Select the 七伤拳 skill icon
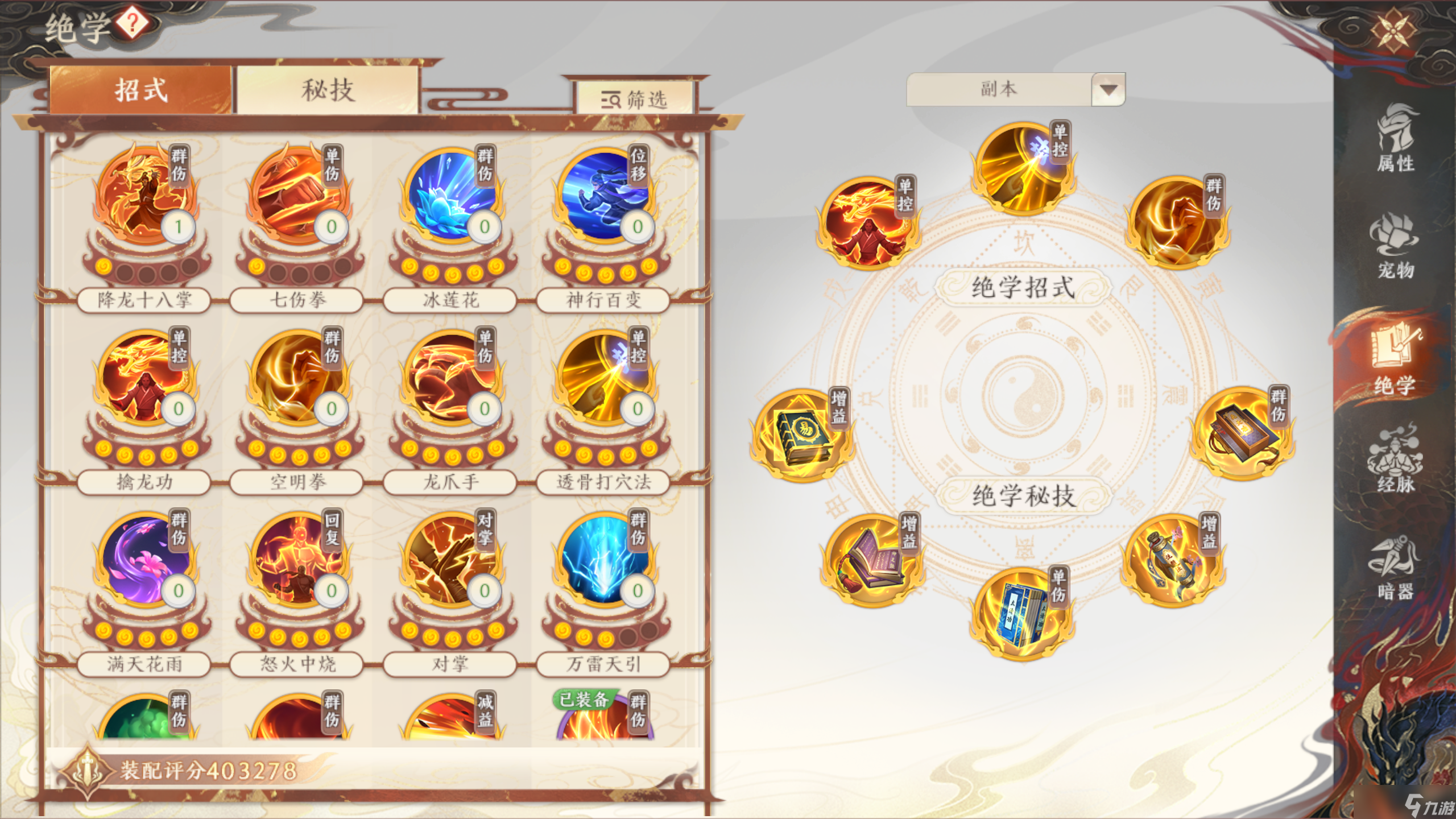 point(298,196)
